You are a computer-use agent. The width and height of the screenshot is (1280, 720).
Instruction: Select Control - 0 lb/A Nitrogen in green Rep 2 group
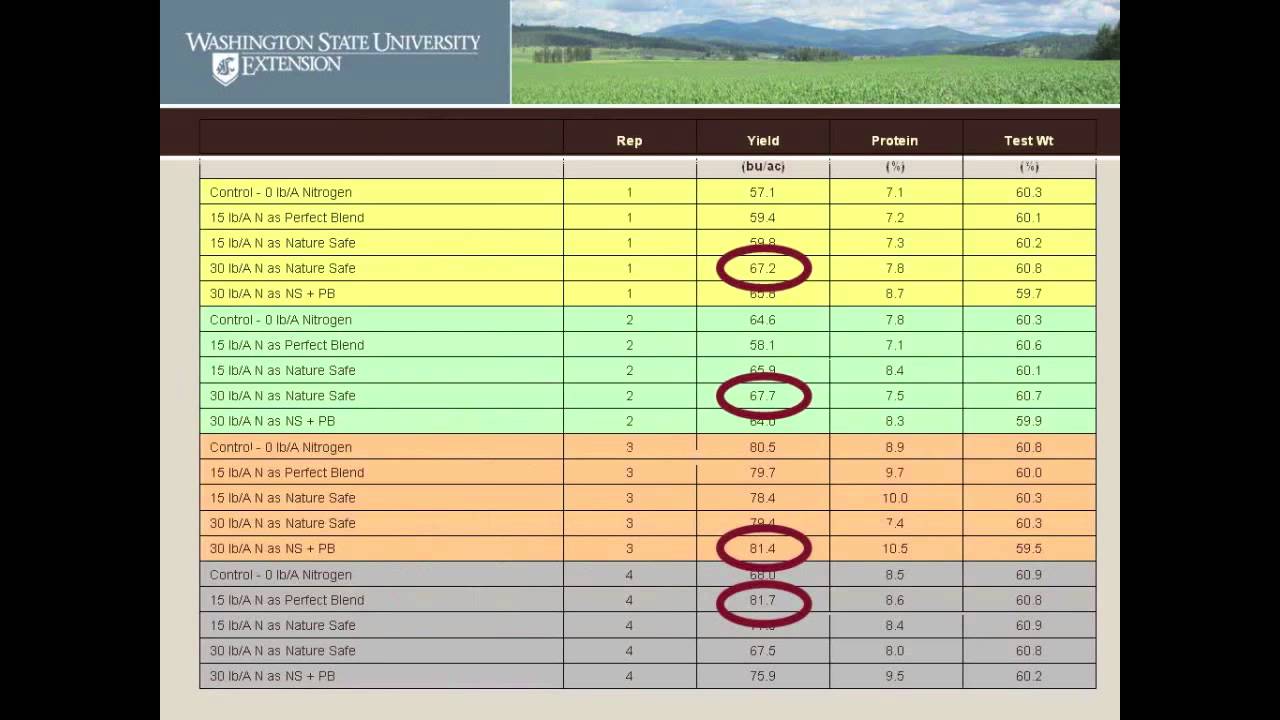(x=281, y=320)
